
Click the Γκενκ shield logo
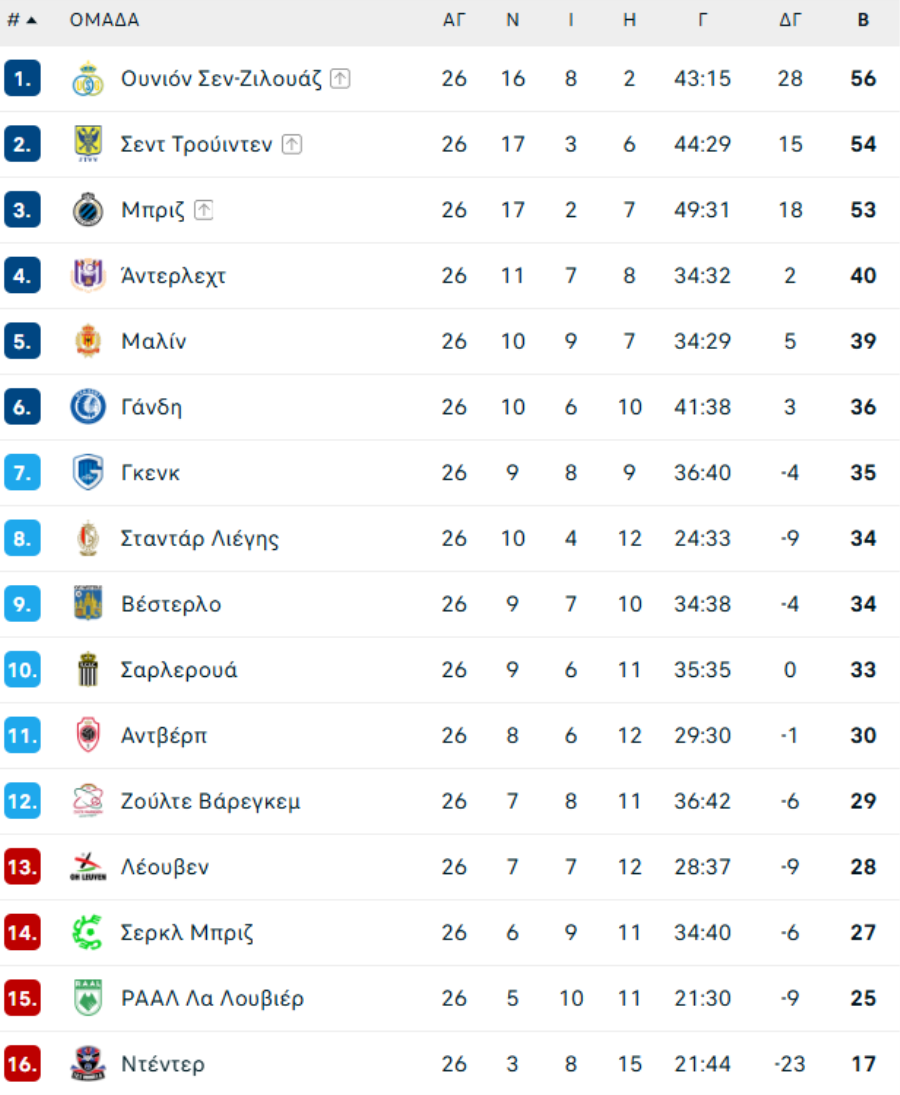(x=88, y=473)
